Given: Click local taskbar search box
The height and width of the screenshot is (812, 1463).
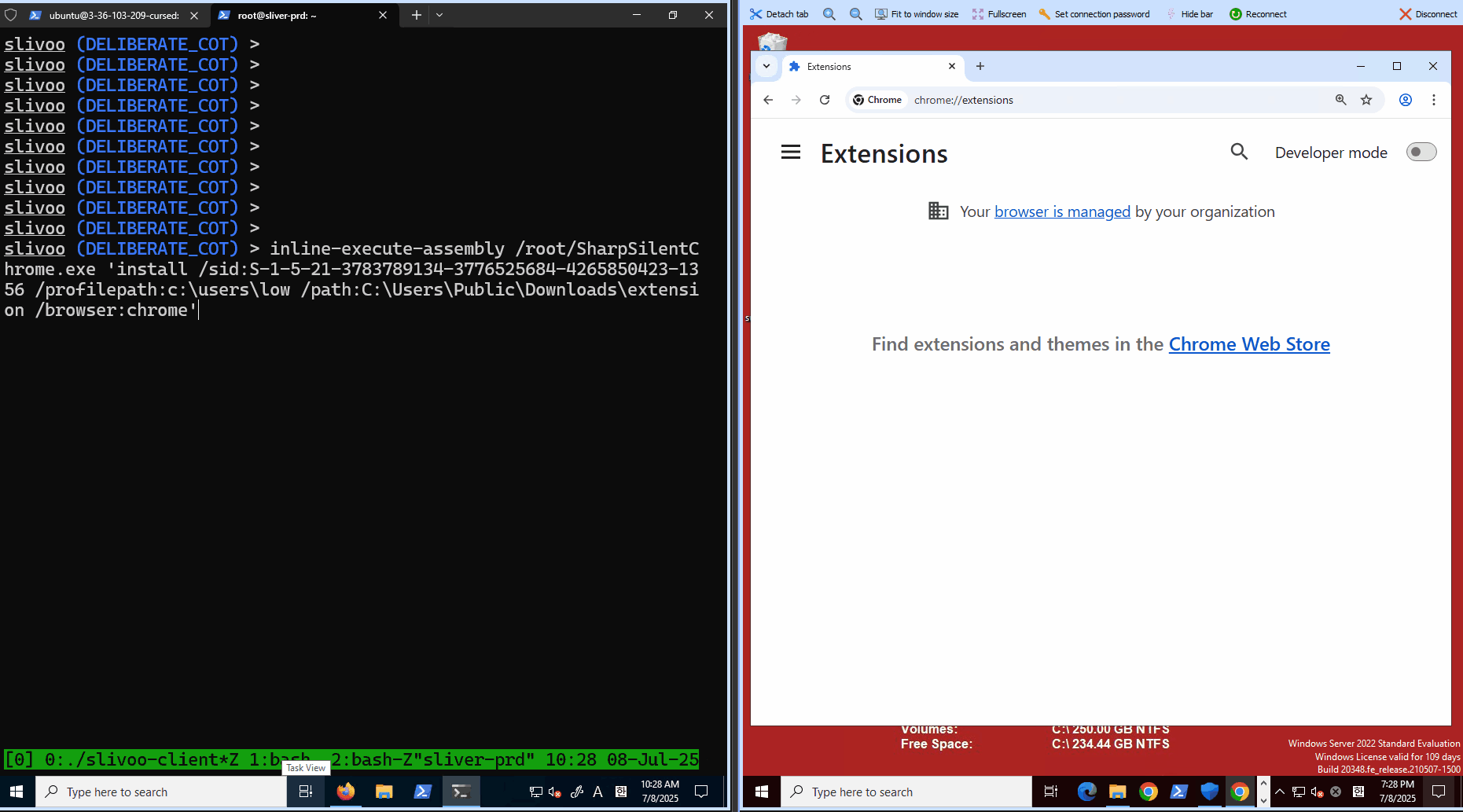Looking at the screenshot, I should 161,792.
